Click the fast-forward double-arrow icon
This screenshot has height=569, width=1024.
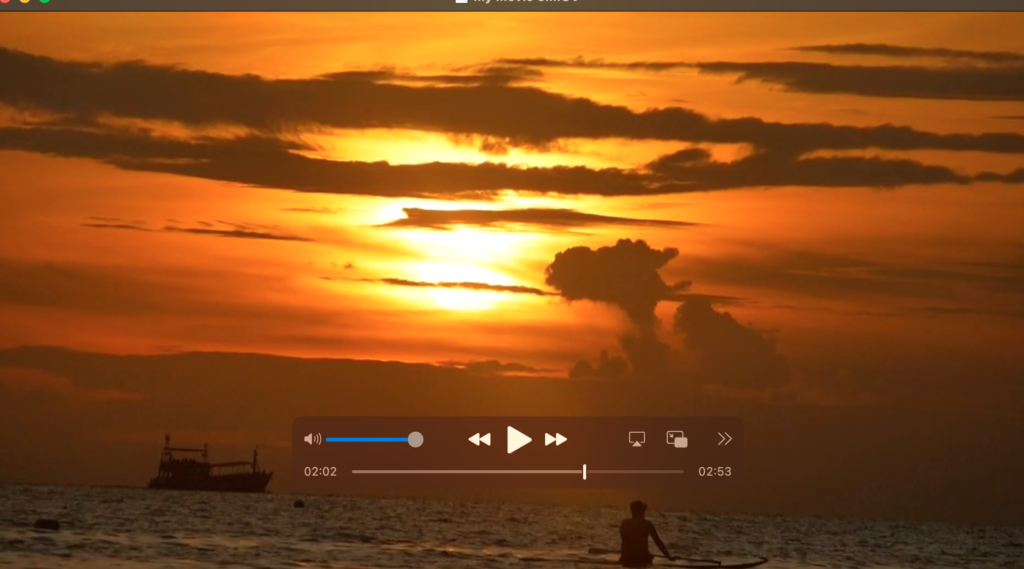pyautogui.click(x=556, y=439)
